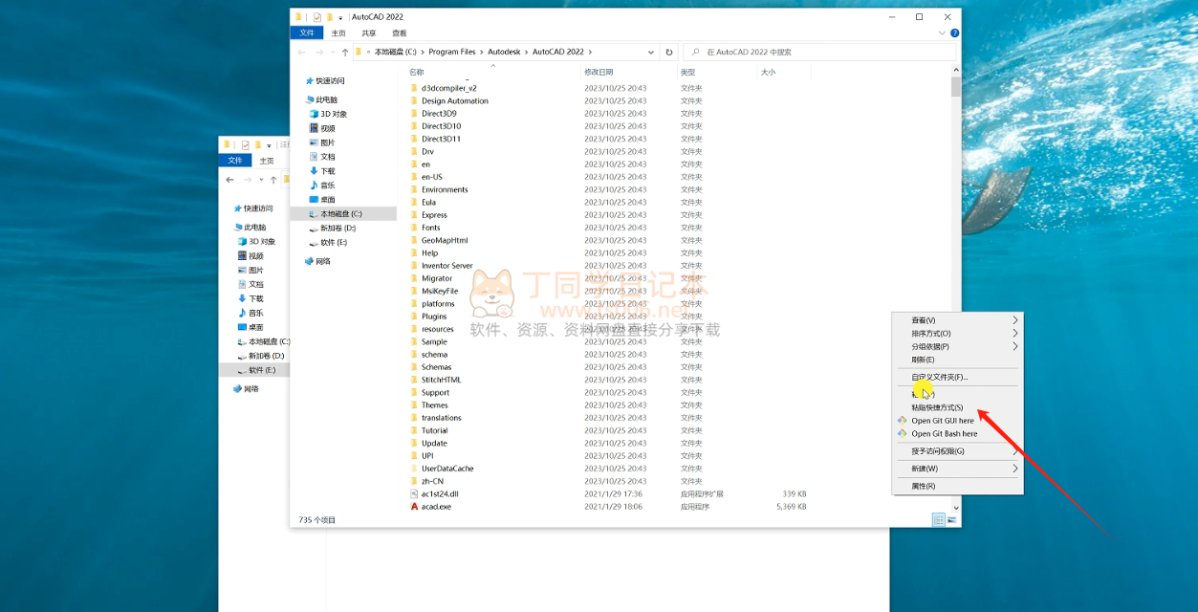This screenshot has width=1198, height=612.
Task: Click the Support folder icon
Action: [x=414, y=393]
